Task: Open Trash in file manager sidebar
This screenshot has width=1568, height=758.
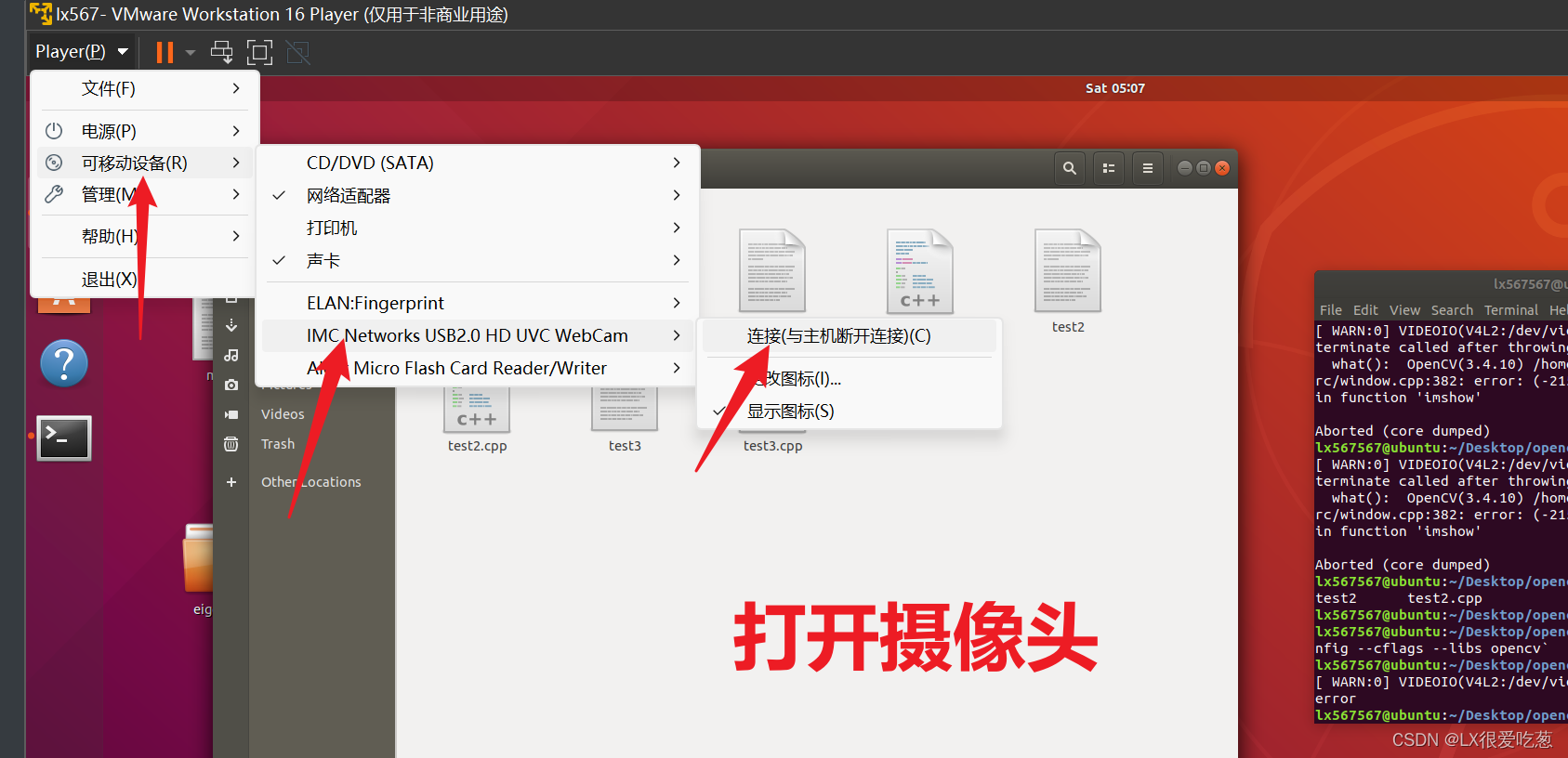Action: 278,444
